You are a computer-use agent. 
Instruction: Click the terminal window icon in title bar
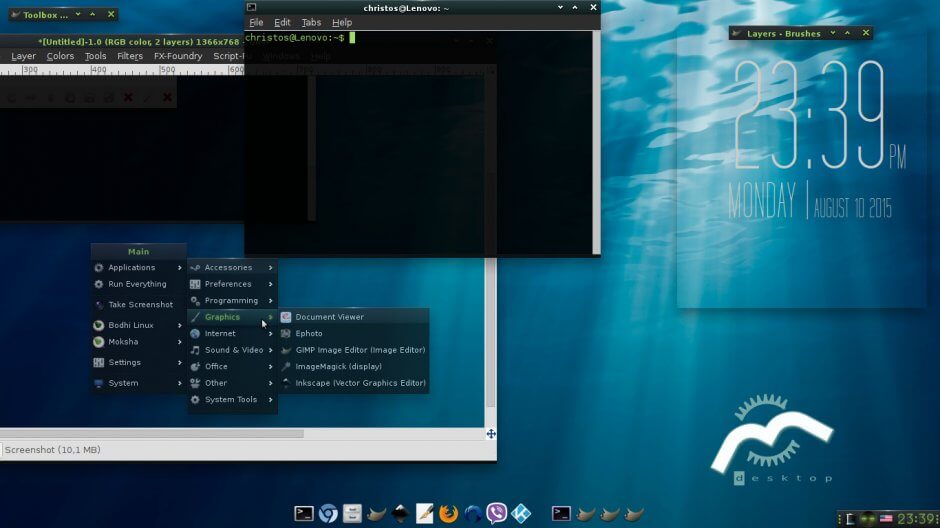tap(252, 7)
